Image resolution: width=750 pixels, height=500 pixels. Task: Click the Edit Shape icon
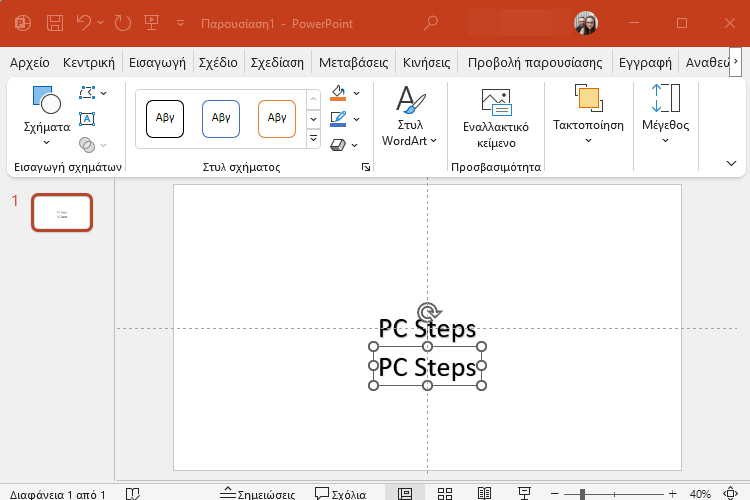87,93
